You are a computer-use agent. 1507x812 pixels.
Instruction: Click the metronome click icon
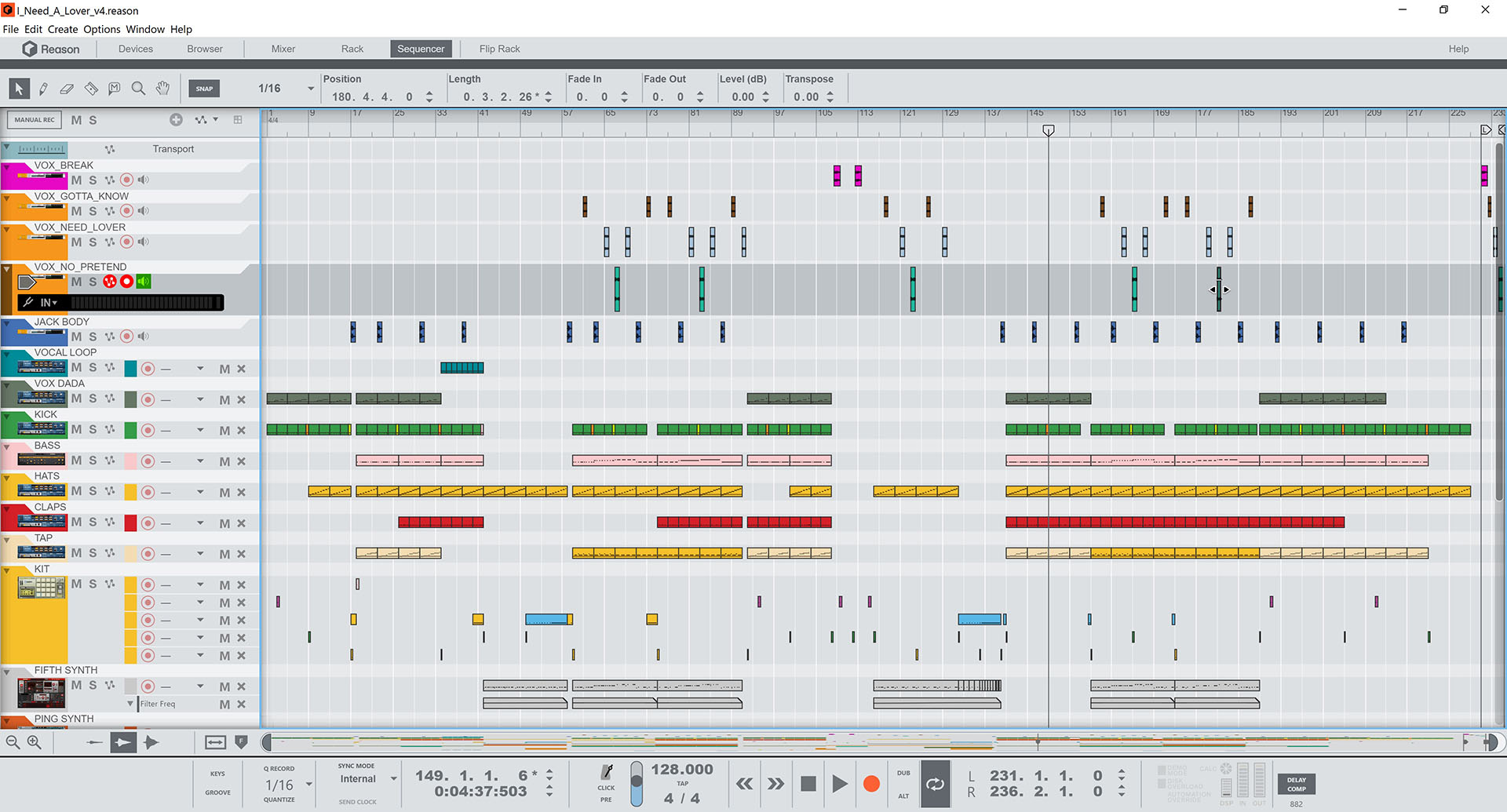click(606, 773)
